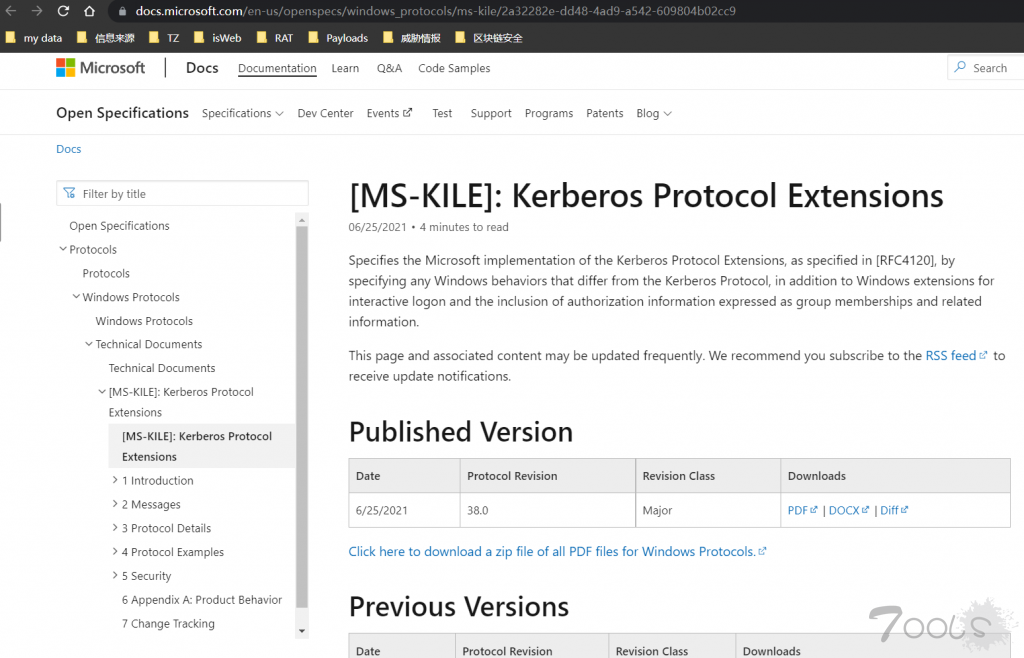Viewport: 1024px width, 658px height.
Task: Collapse the Protocols tree node
Action: point(63,249)
